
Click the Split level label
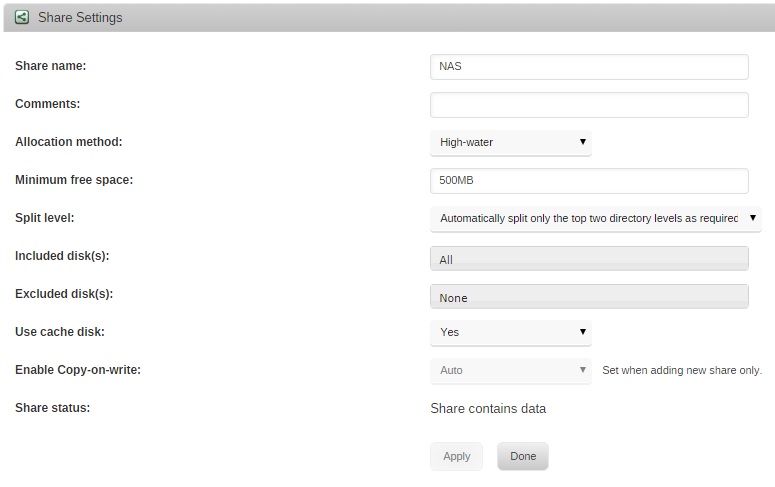[44, 218]
